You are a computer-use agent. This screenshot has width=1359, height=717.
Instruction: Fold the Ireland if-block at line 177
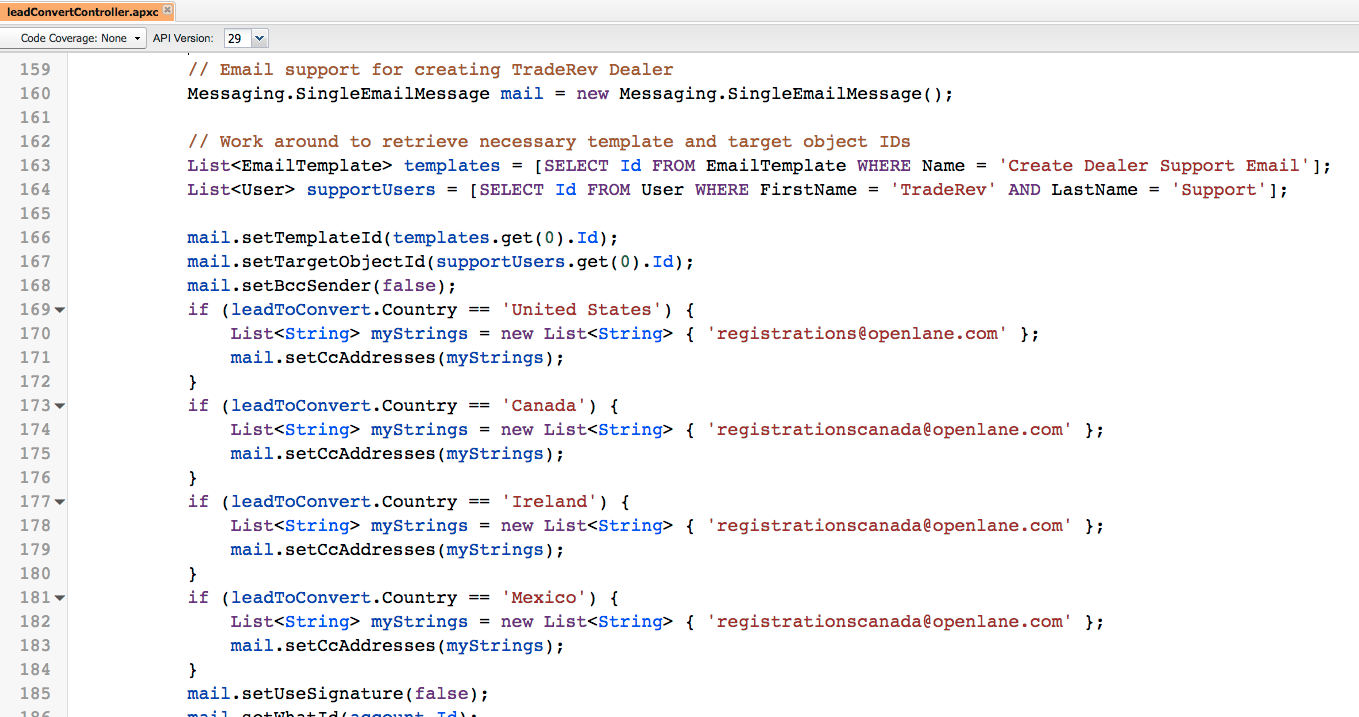(60, 502)
